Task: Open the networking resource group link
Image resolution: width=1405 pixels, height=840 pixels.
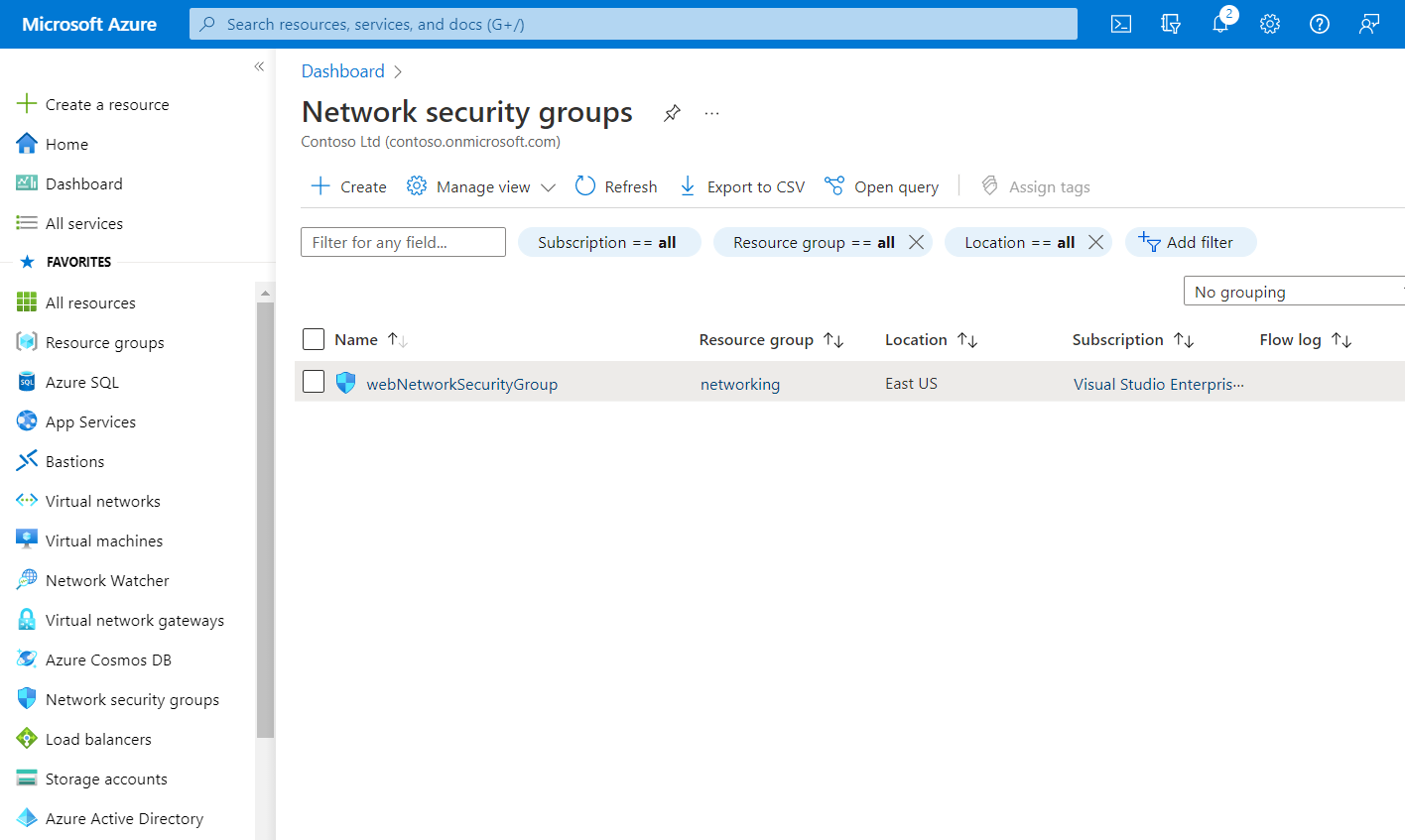Action: [x=740, y=384]
